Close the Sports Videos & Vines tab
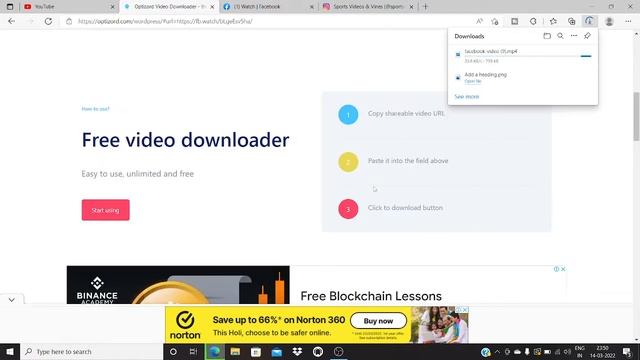Image resolution: width=640 pixels, height=360 pixels. (x=411, y=7)
